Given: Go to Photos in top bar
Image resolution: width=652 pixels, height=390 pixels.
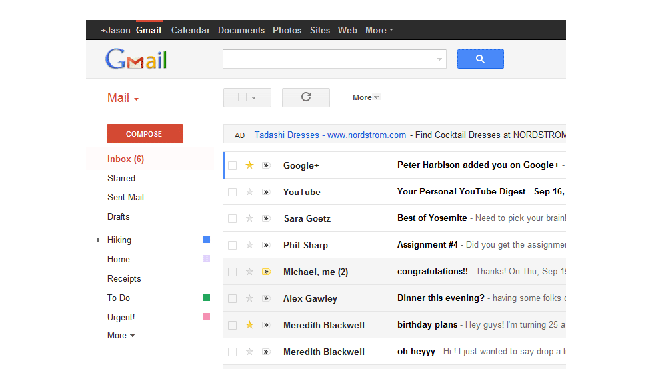Looking at the screenshot, I should (287, 30).
